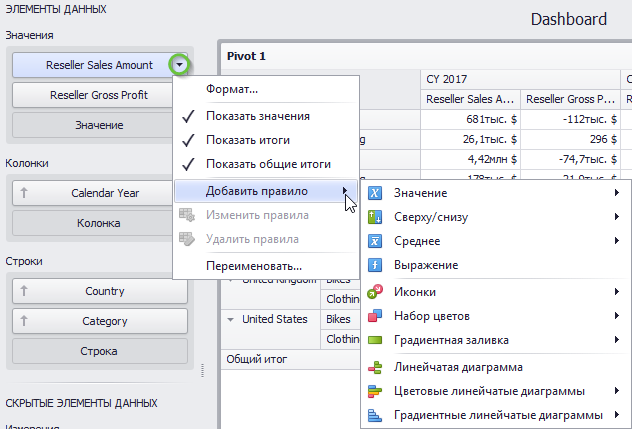Click the CY 2017 column header
The image size is (632, 429).
point(520,79)
